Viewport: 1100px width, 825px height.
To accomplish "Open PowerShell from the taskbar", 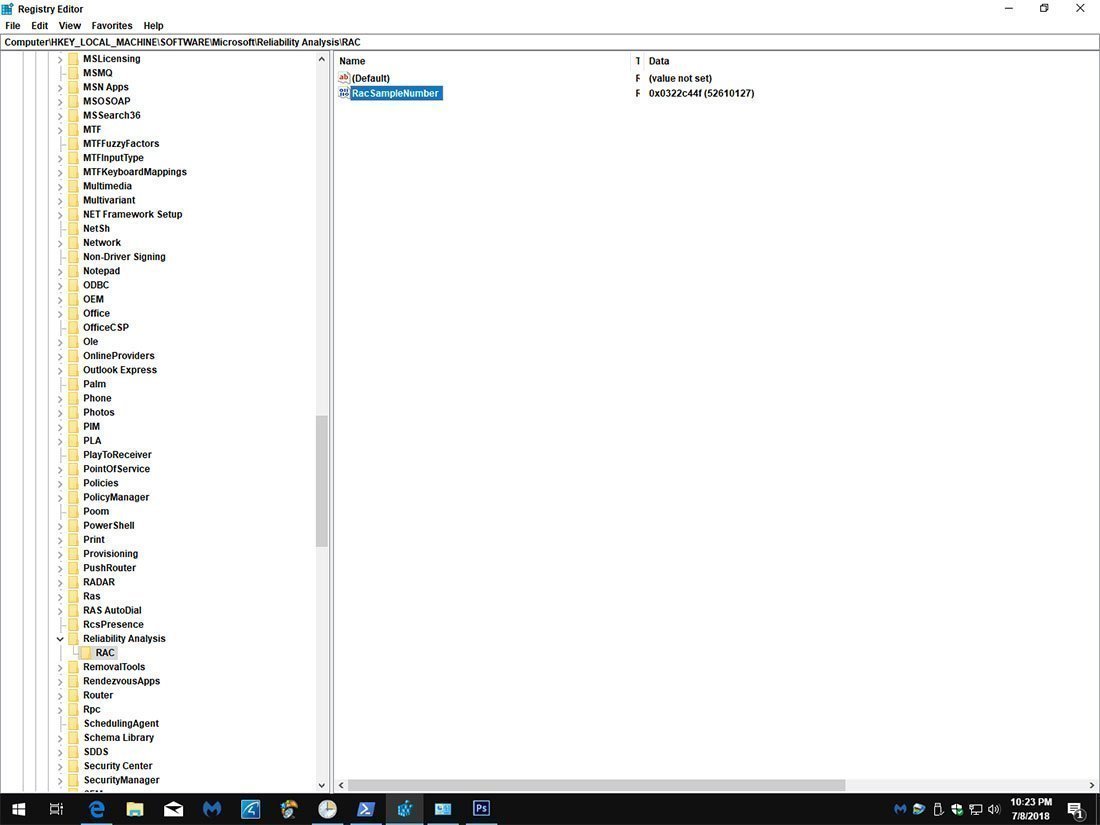I will (x=365, y=809).
